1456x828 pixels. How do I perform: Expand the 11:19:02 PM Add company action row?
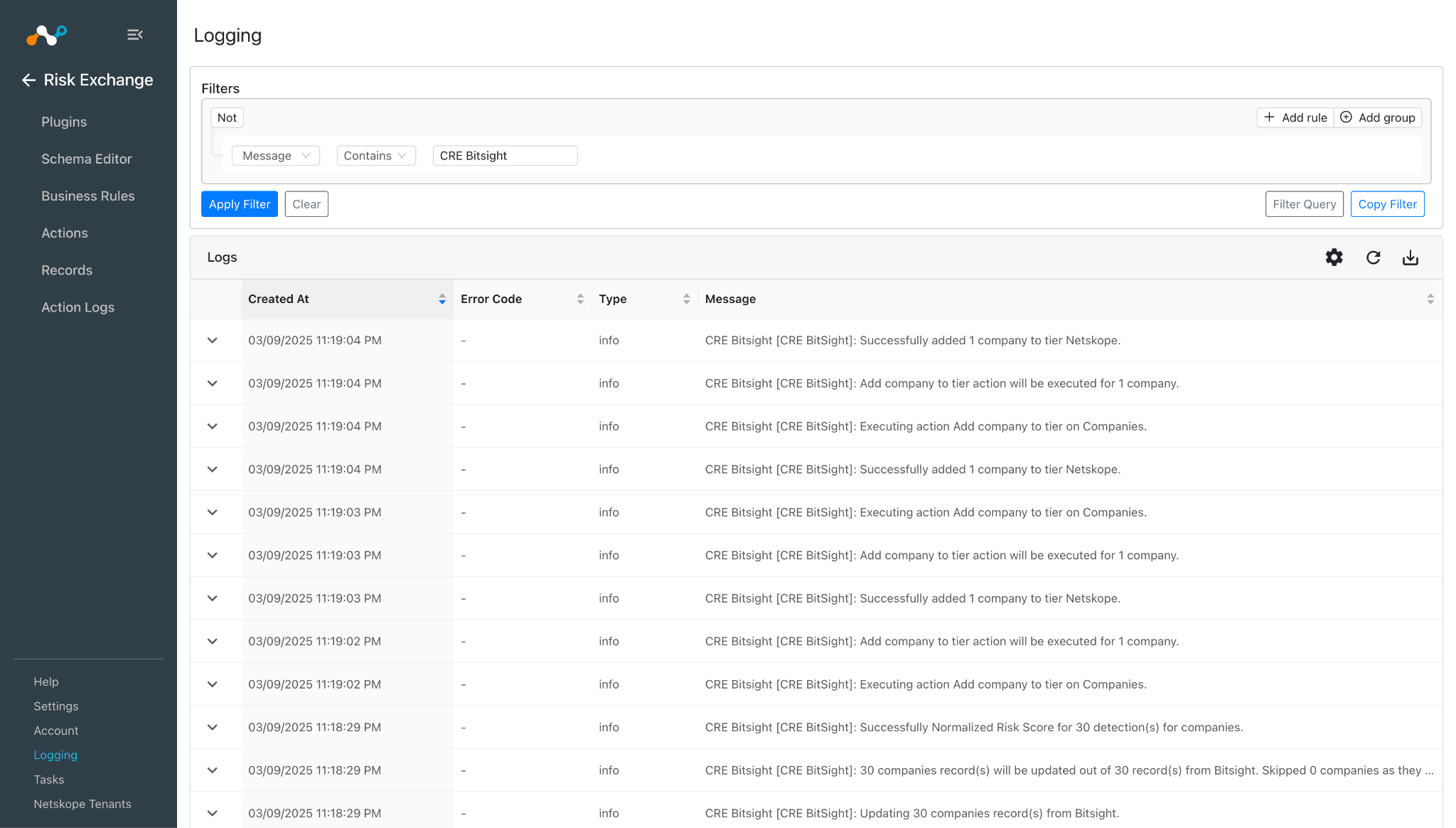pos(212,642)
